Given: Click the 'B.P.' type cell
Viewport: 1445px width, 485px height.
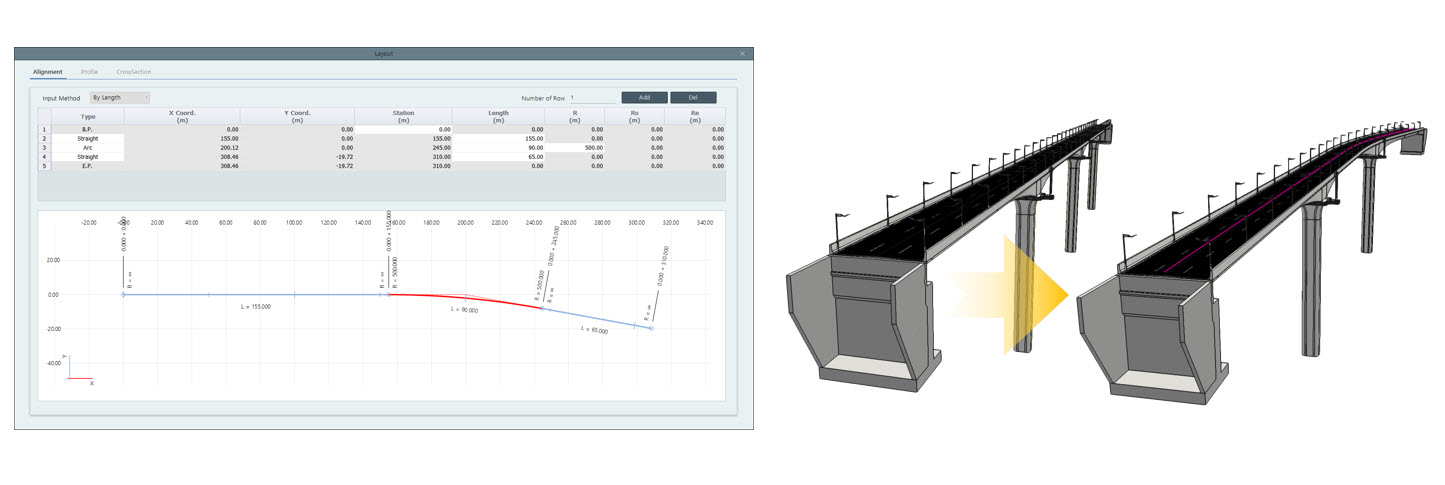Looking at the screenshot, I should click(87, 129).
